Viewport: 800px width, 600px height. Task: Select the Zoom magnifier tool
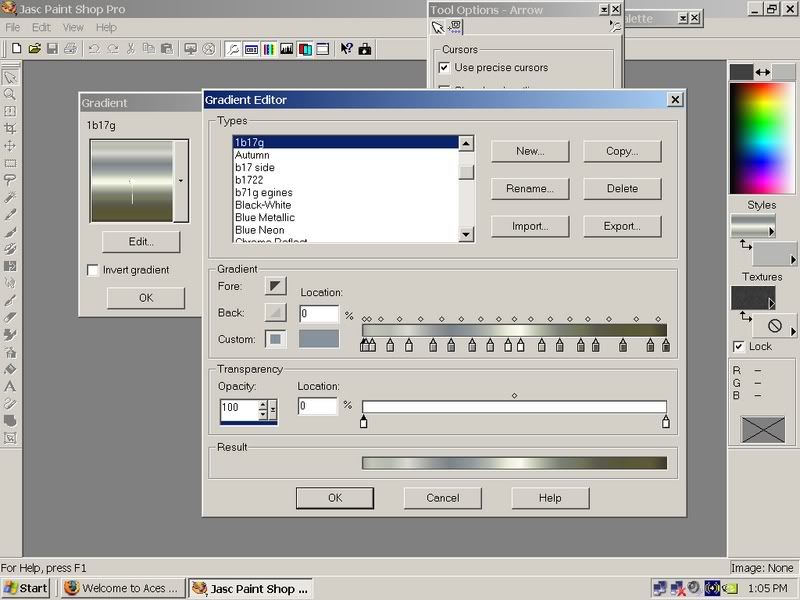click(10, 94)
